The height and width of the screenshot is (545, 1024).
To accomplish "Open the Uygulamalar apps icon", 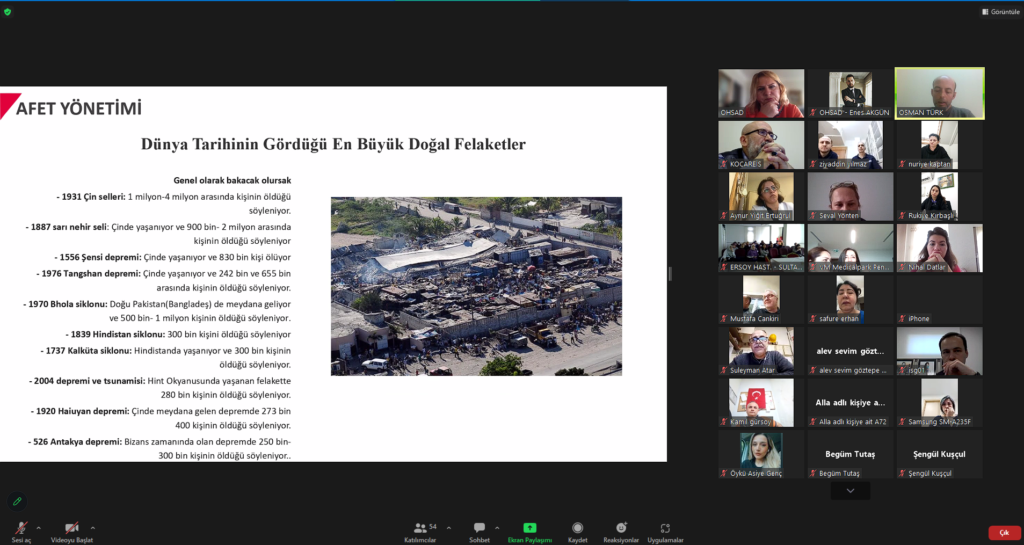I will point(665,528).
